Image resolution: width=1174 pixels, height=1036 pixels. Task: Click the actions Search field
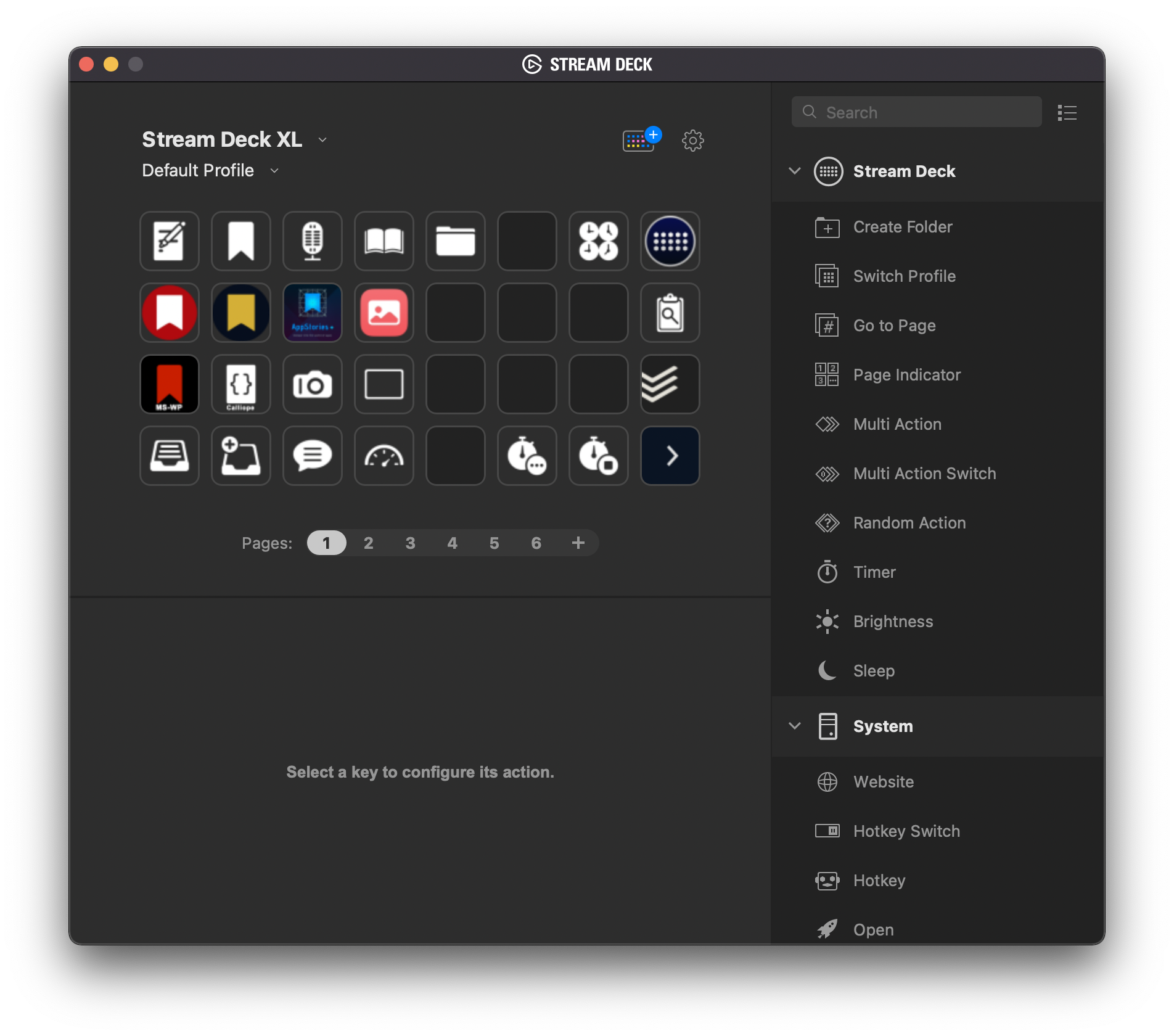click(917, 112)
